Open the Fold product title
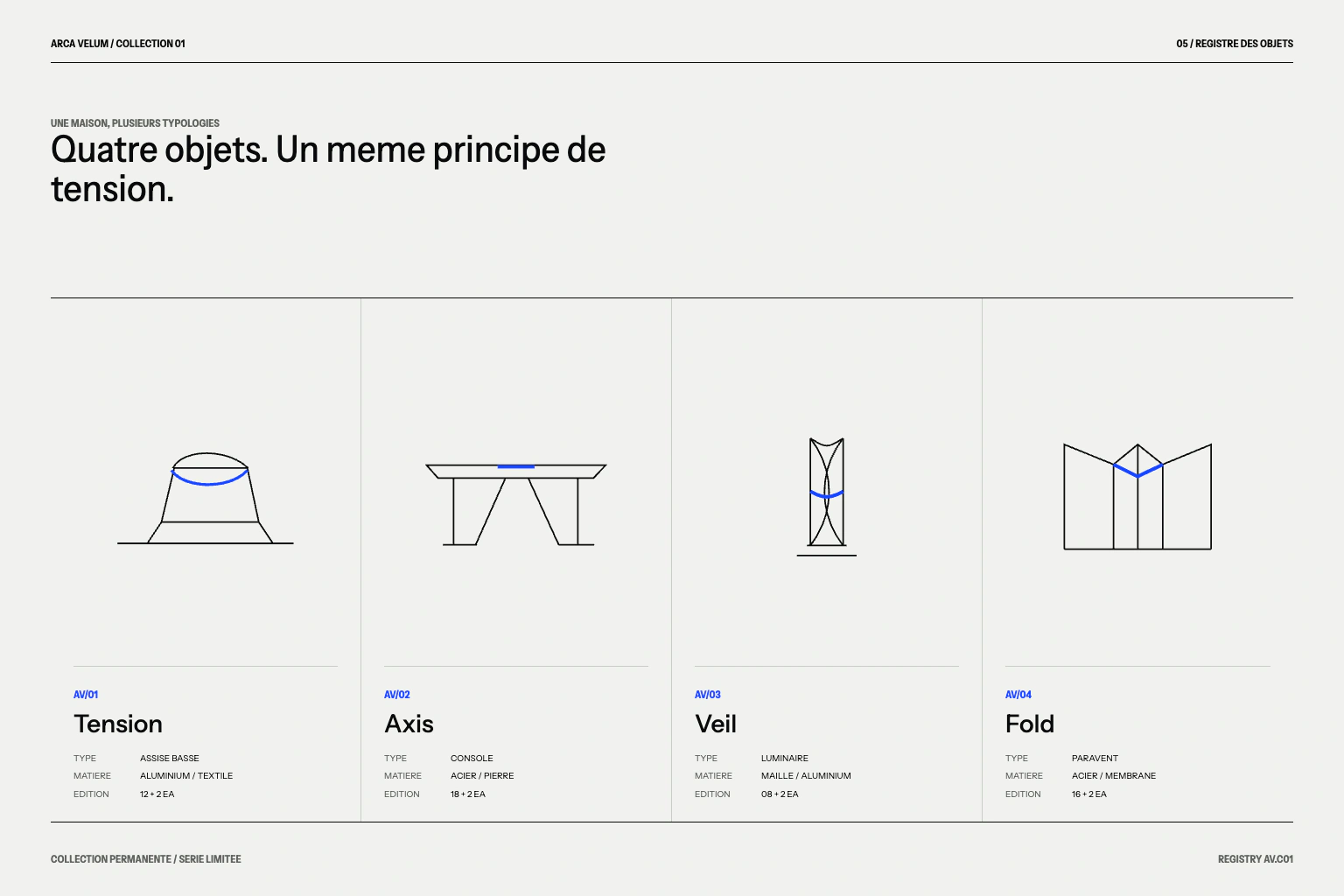1344x896 pixels. click(x=1030, y=724)
